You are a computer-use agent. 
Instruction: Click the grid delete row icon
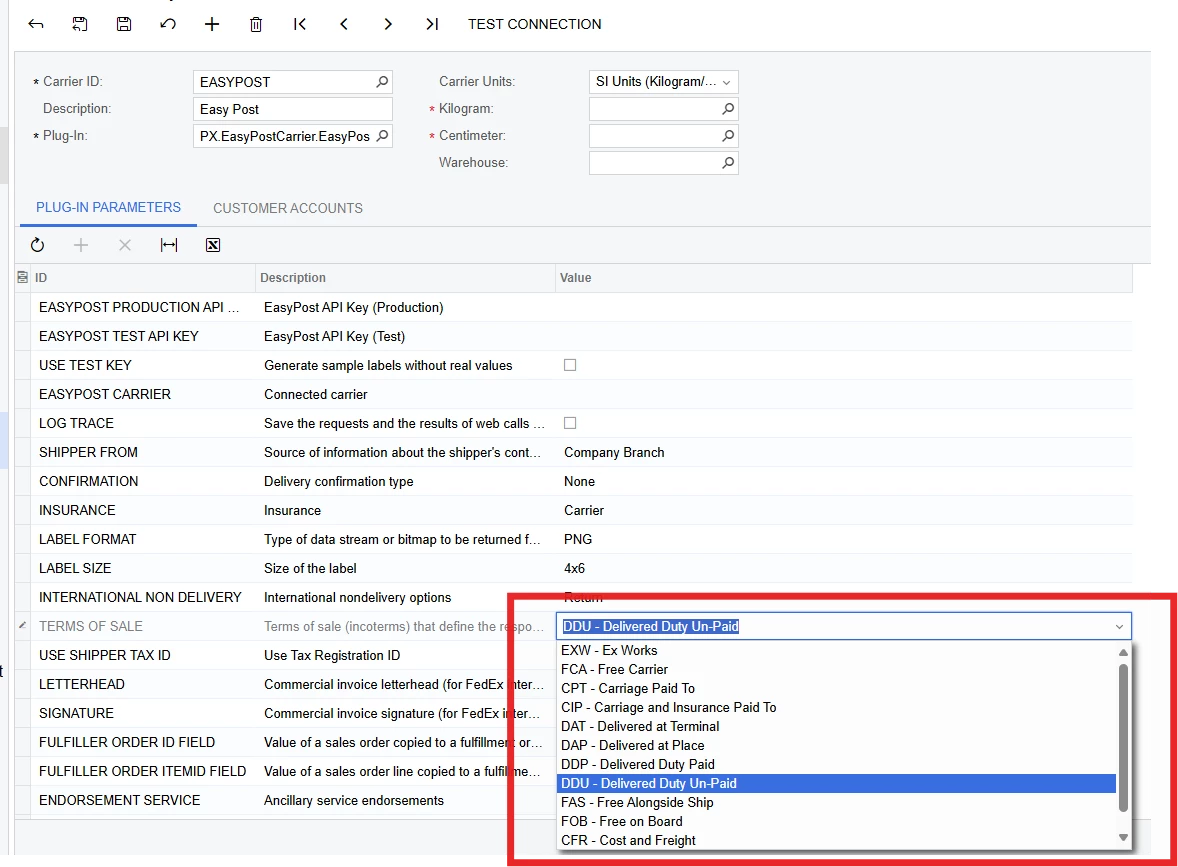pyautogui.click(x=125, y=245)
